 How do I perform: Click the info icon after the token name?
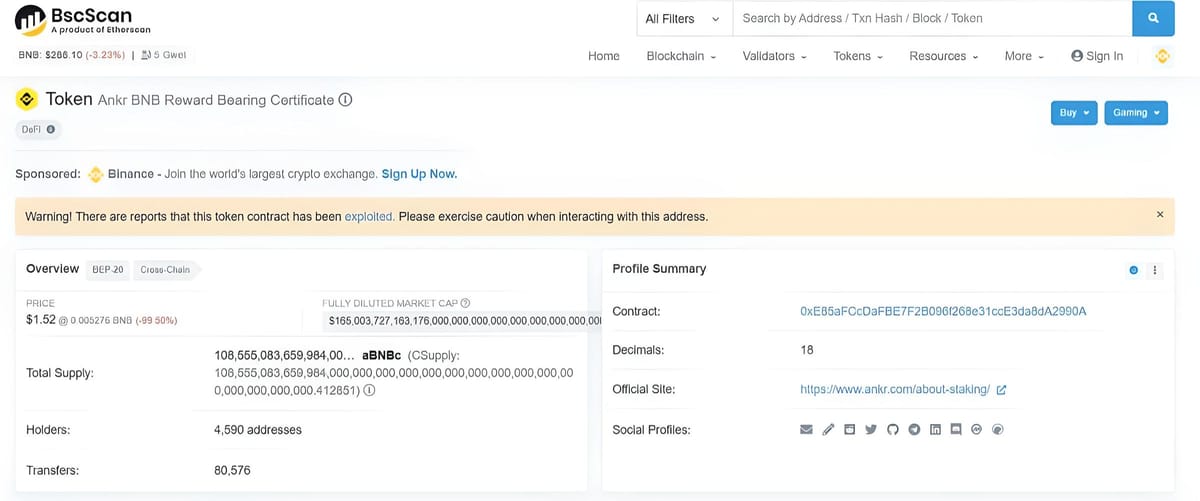(345, 100)
